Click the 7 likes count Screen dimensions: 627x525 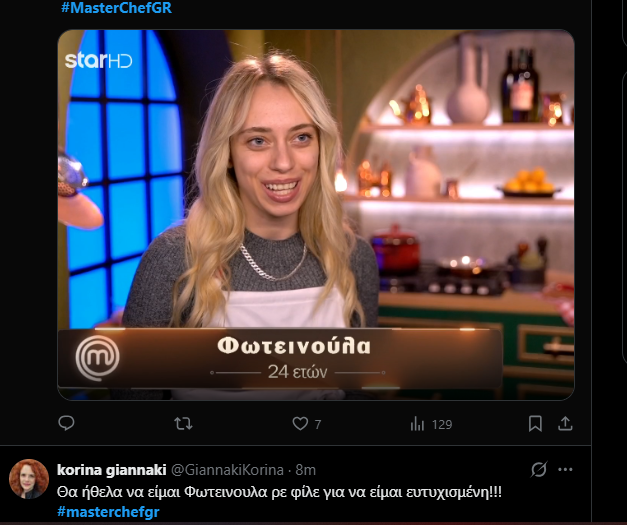point(317,424)
